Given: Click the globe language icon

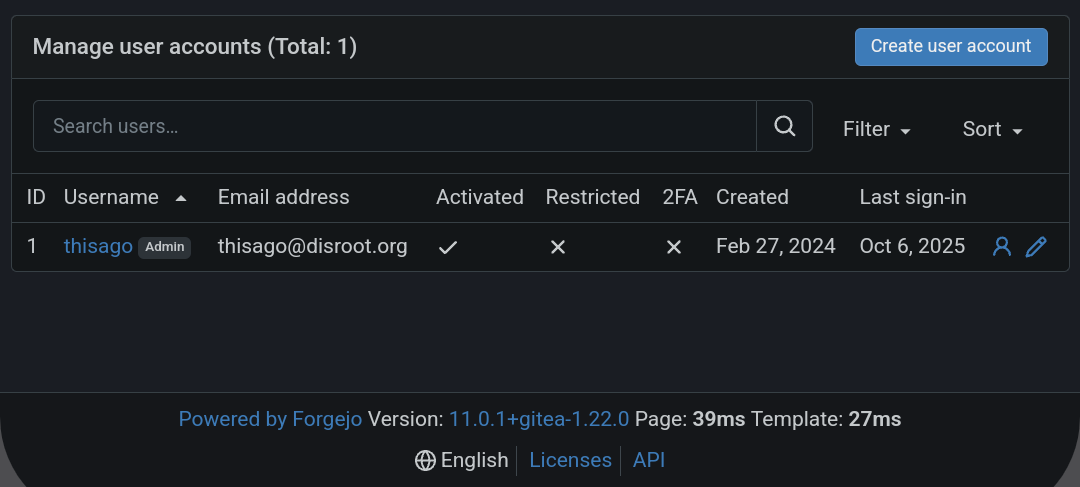Looking at the screenshot, I should tap(425, 460).
